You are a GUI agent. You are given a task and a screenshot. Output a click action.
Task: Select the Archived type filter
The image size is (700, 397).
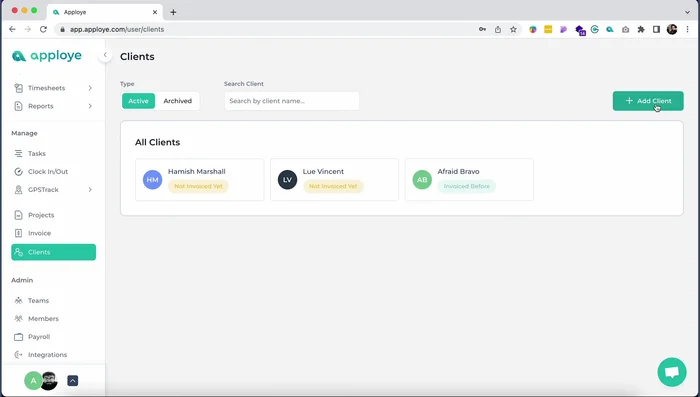177,101
